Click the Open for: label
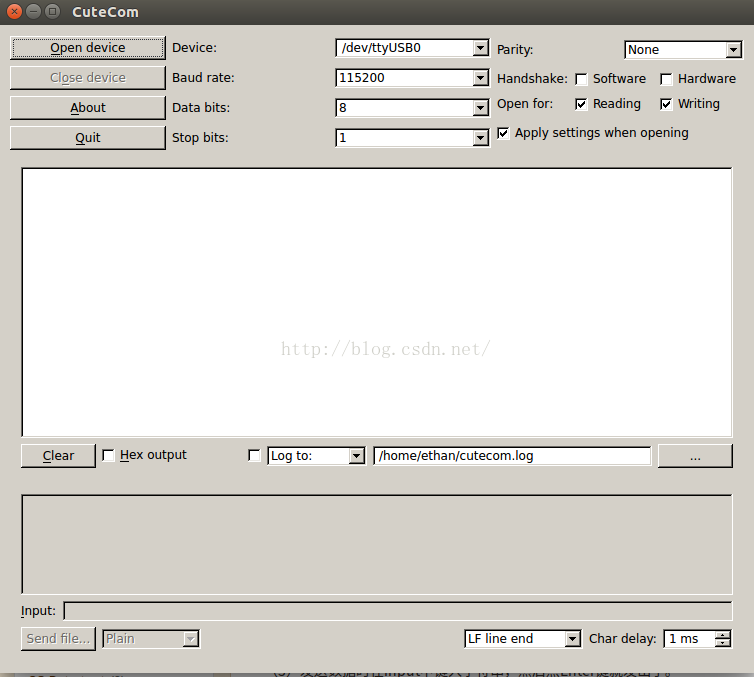This screenshot has width=754, height=677. 525,104
